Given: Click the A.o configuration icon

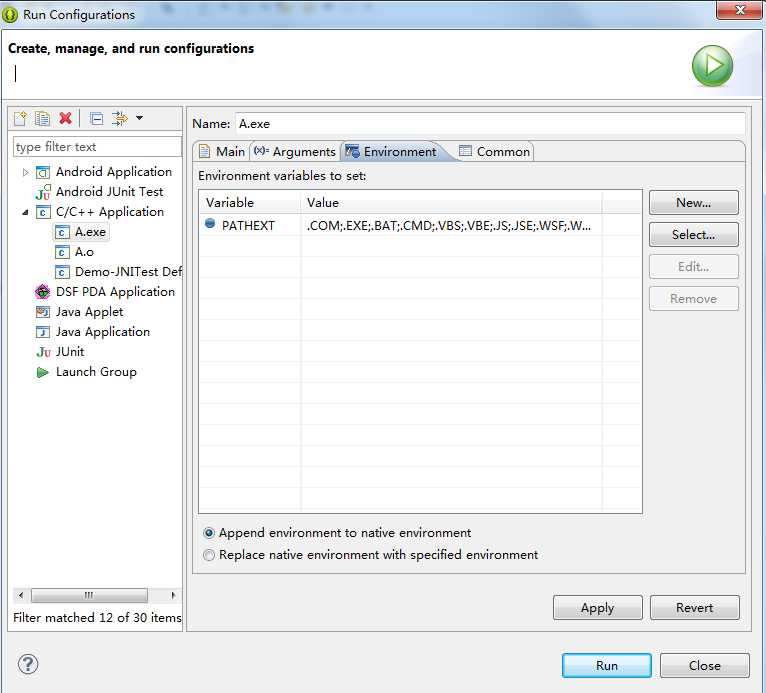Looking at the screenshot, I should coord(62,252).
